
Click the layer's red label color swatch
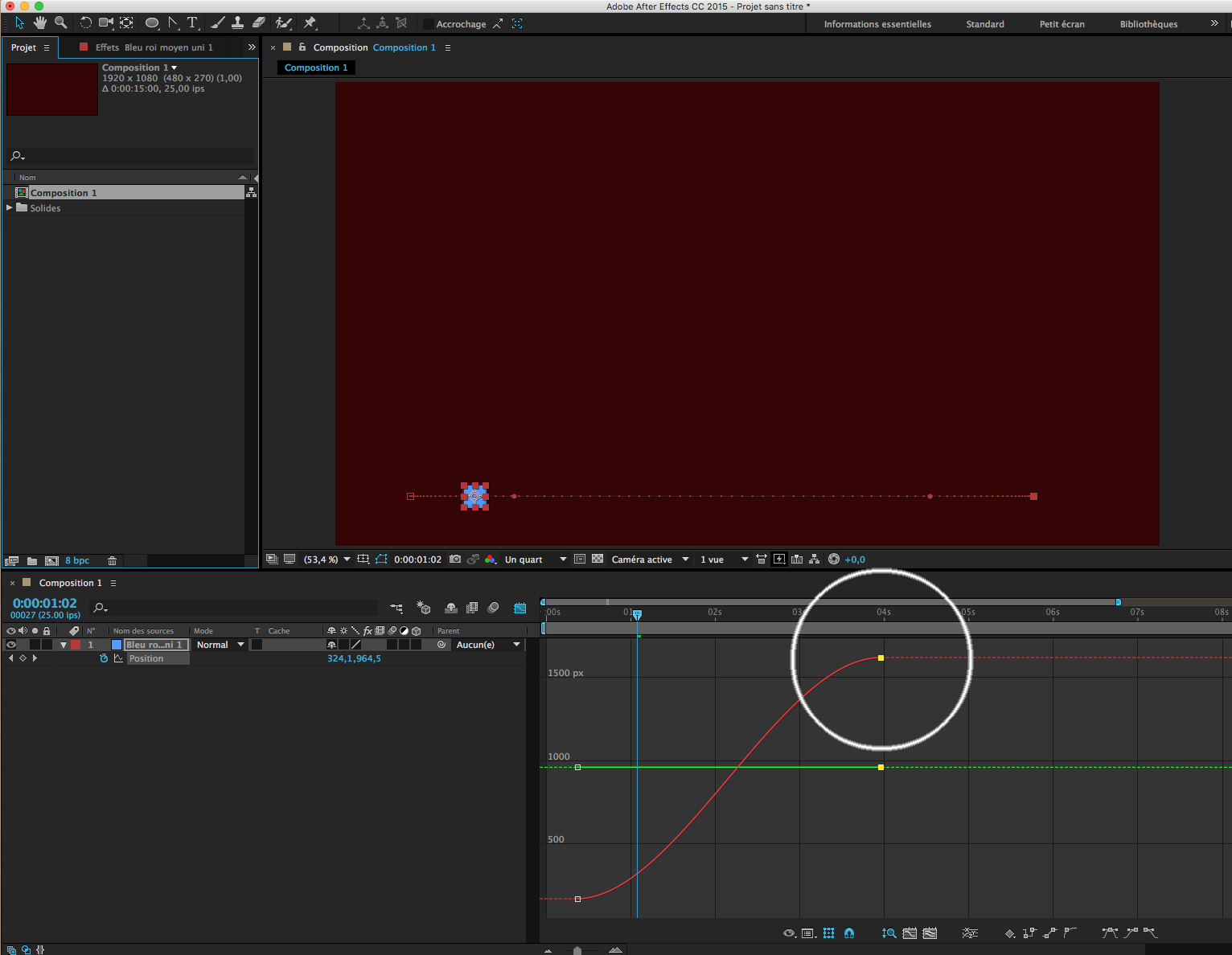pos(76,645)
